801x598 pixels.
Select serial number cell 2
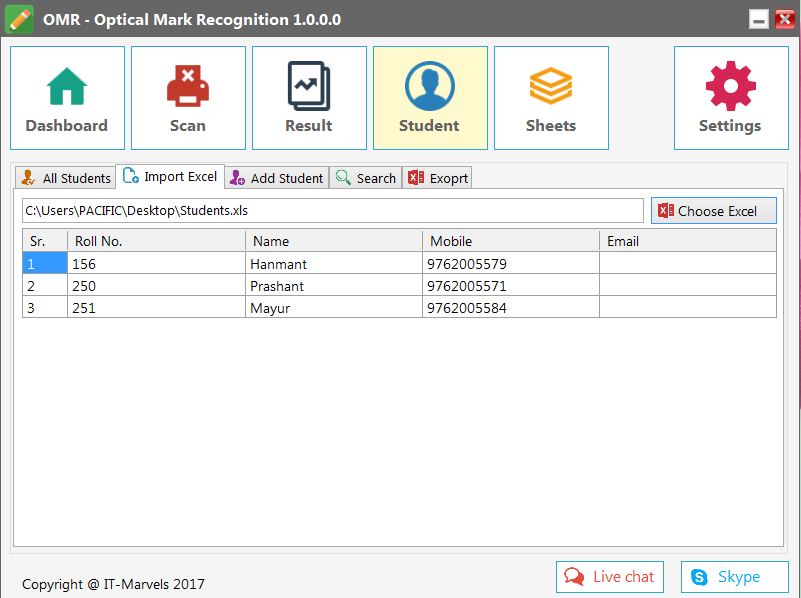tap(45, 285)
